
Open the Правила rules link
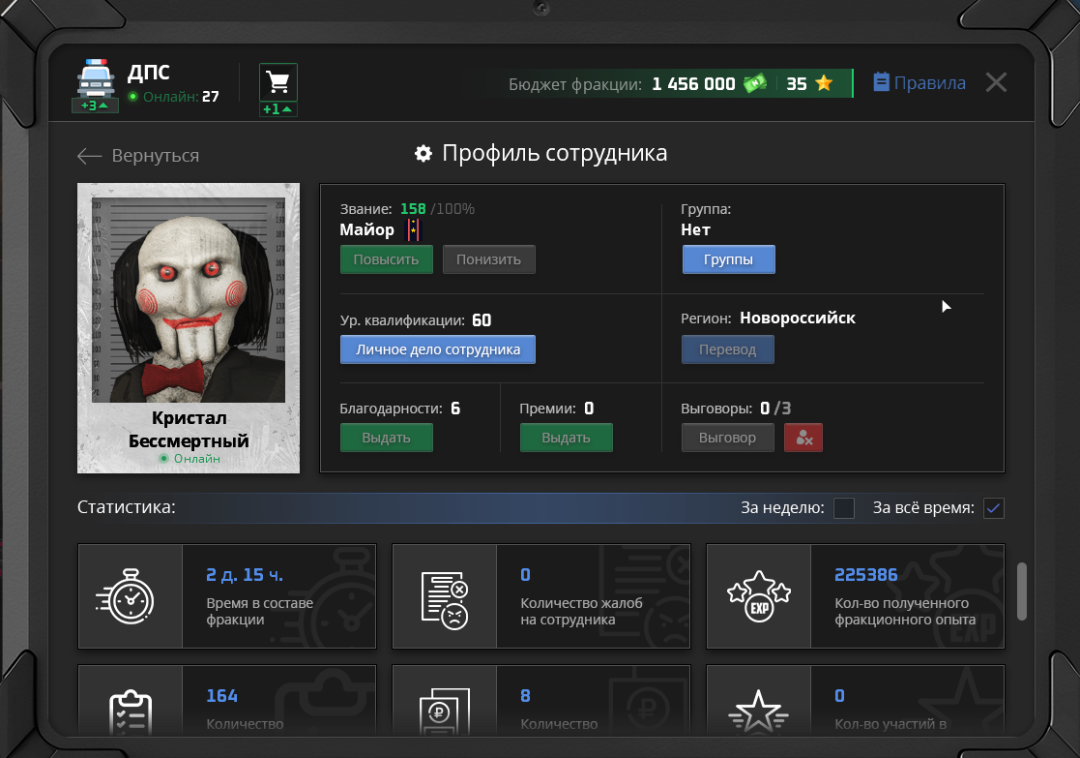pyautogui.click(x=919, y=83)
